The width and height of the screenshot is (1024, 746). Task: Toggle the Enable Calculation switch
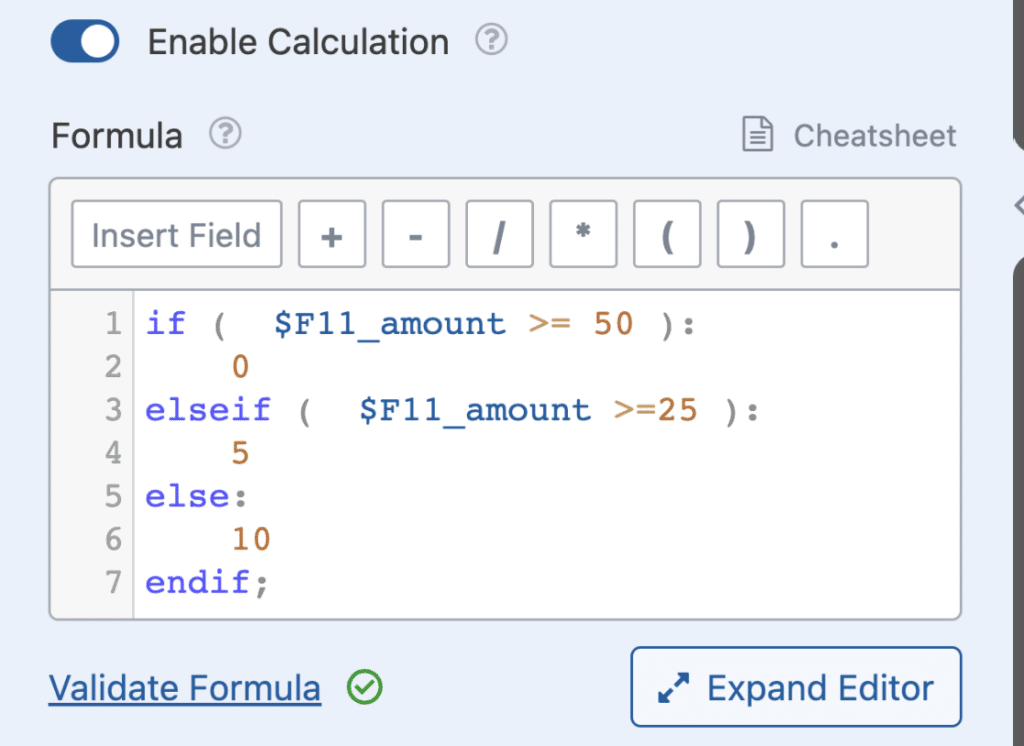(x=85, y=42)
